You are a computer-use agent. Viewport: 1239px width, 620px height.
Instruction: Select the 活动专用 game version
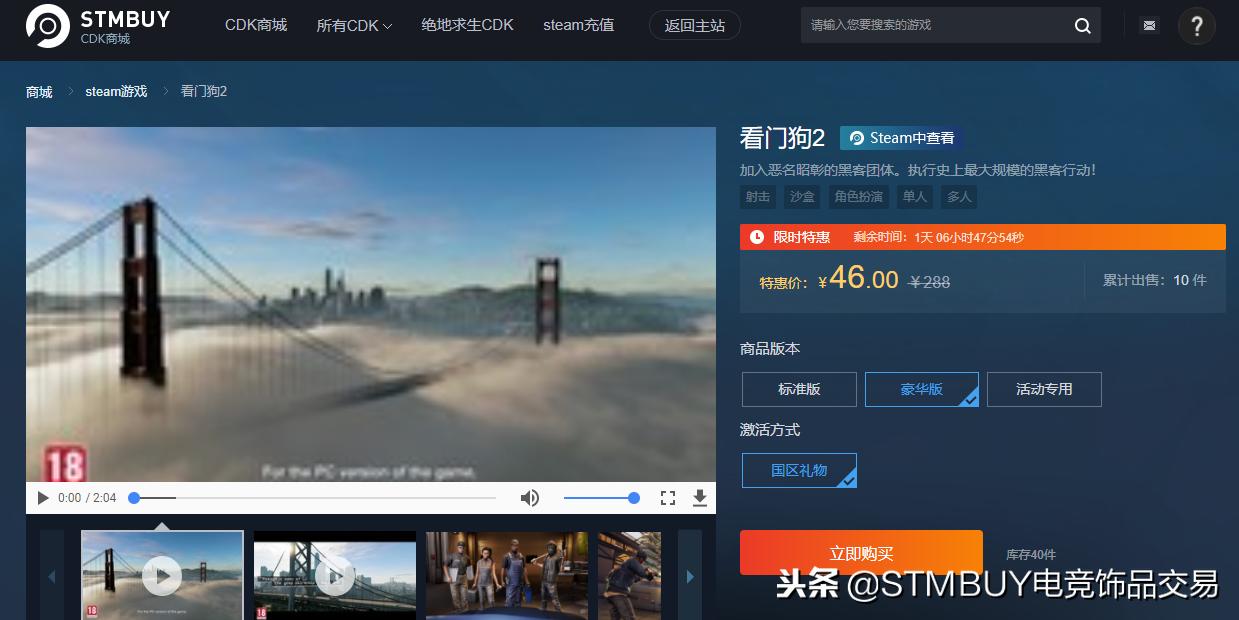(x=1044, y=389)
